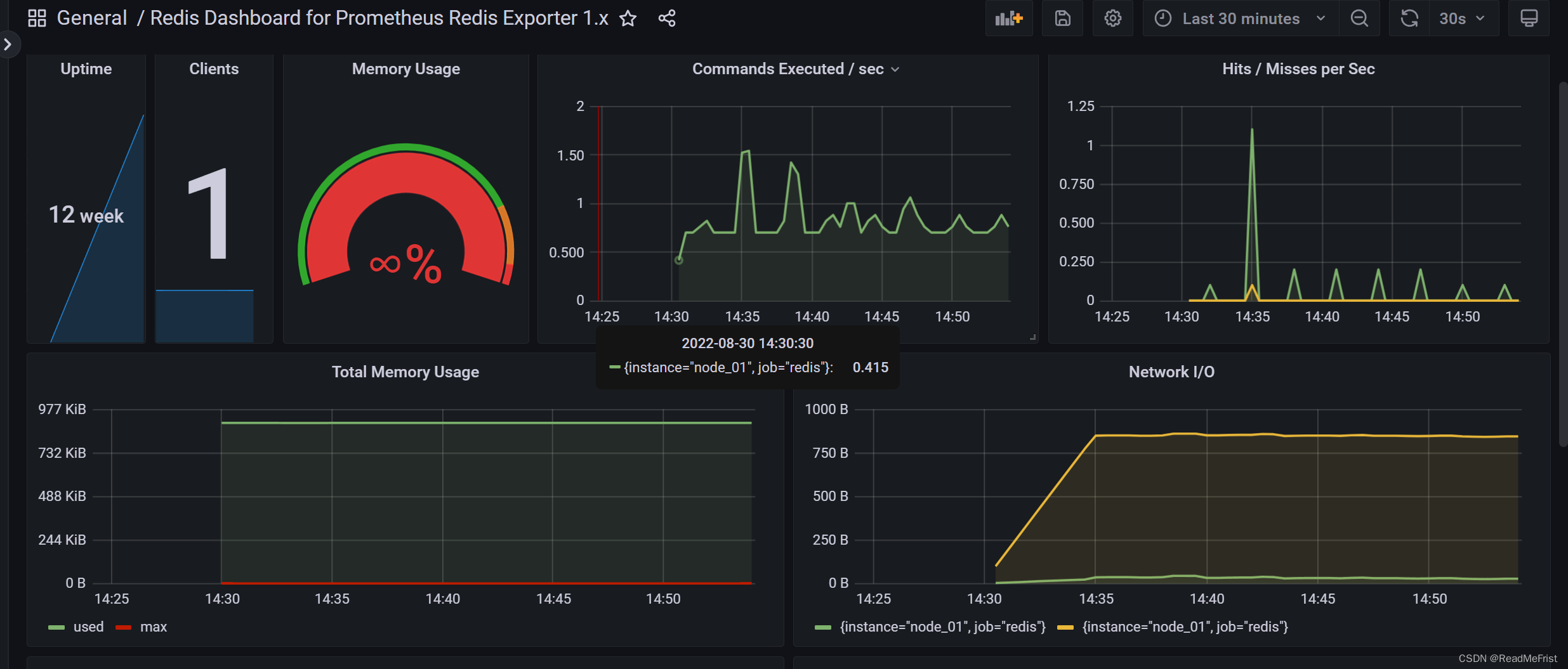The image size is (1568, 669).
Task: Save the dashboard
Action: (1062, 18)
